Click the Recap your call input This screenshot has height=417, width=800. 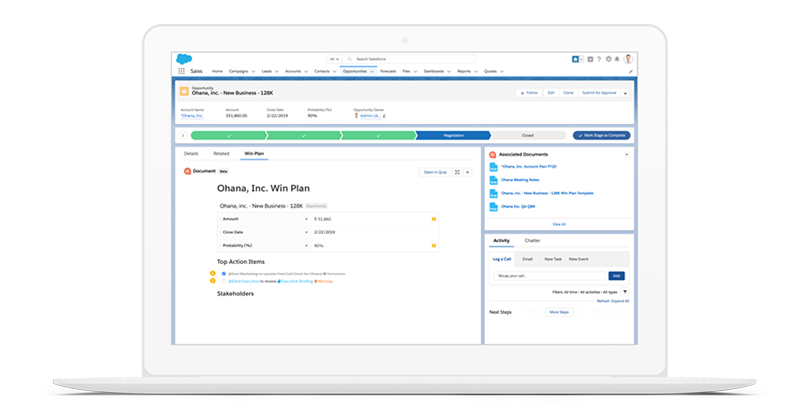point(549,276)
